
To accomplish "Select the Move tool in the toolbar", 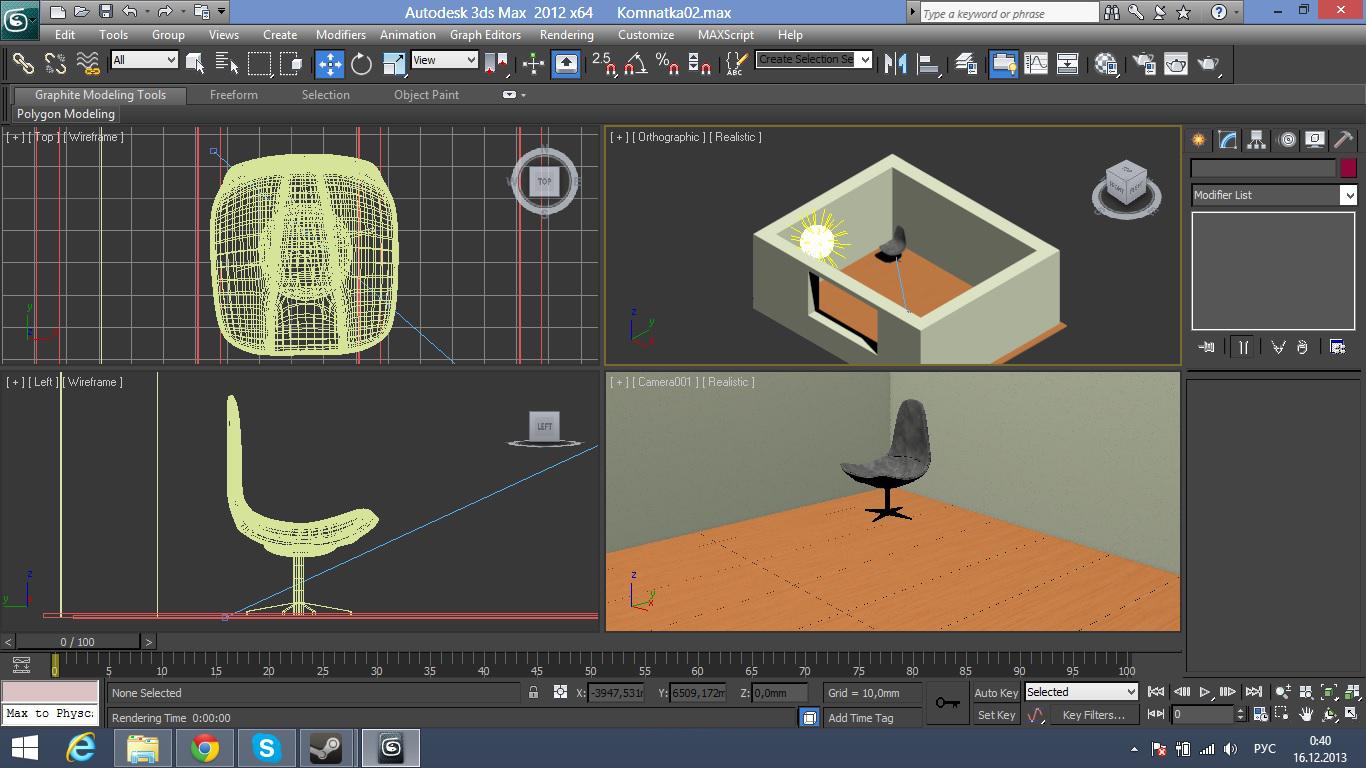I will pyautogui.click(x=329, y=64).
